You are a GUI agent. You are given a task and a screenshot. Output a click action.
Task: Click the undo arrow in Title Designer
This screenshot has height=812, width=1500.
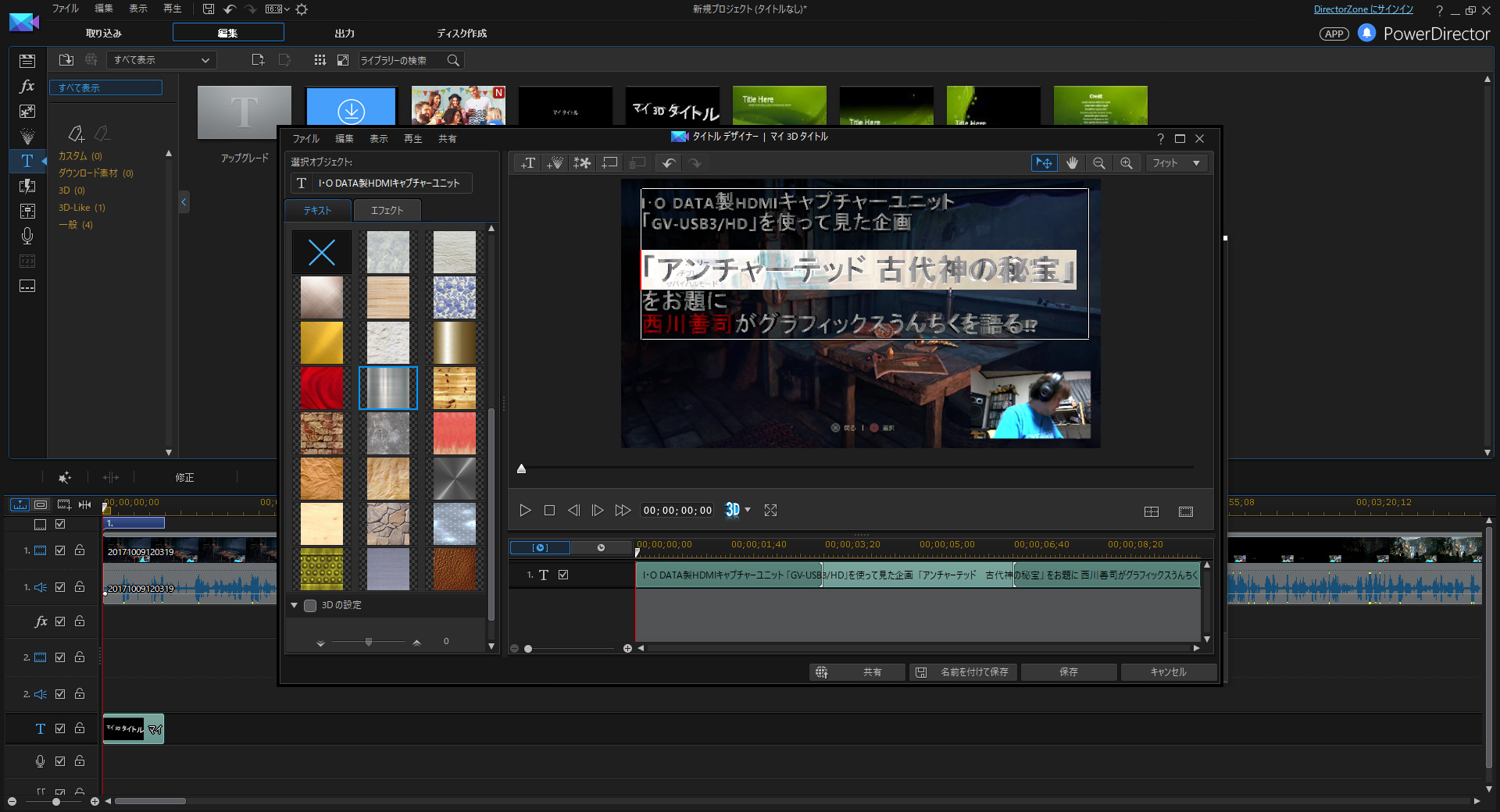[668, 162]
